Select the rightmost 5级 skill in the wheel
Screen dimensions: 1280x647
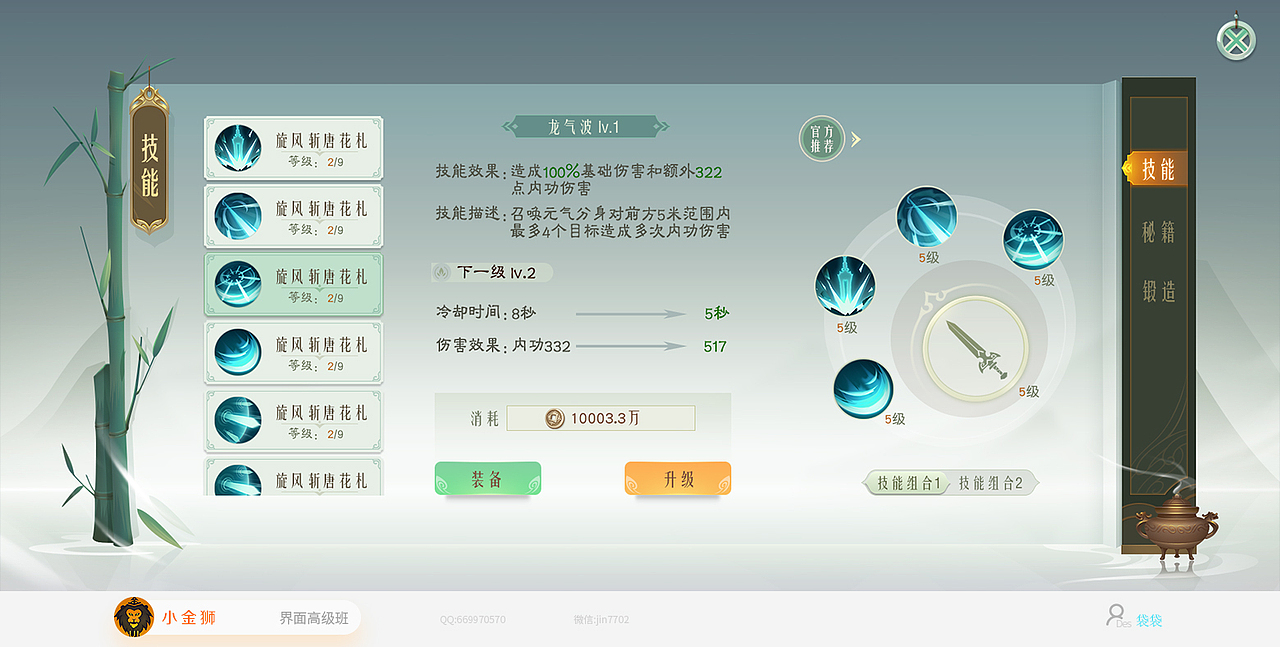pos(1031,240)
